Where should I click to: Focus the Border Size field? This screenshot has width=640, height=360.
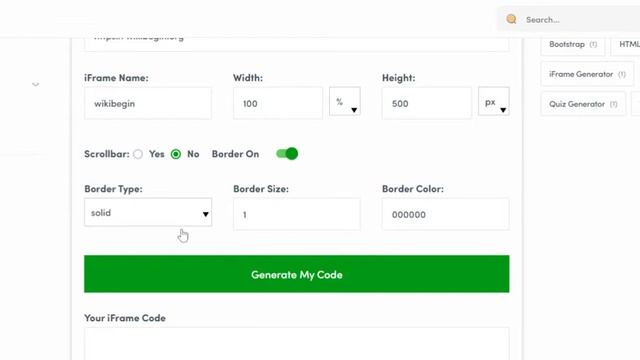pos(297,214)
